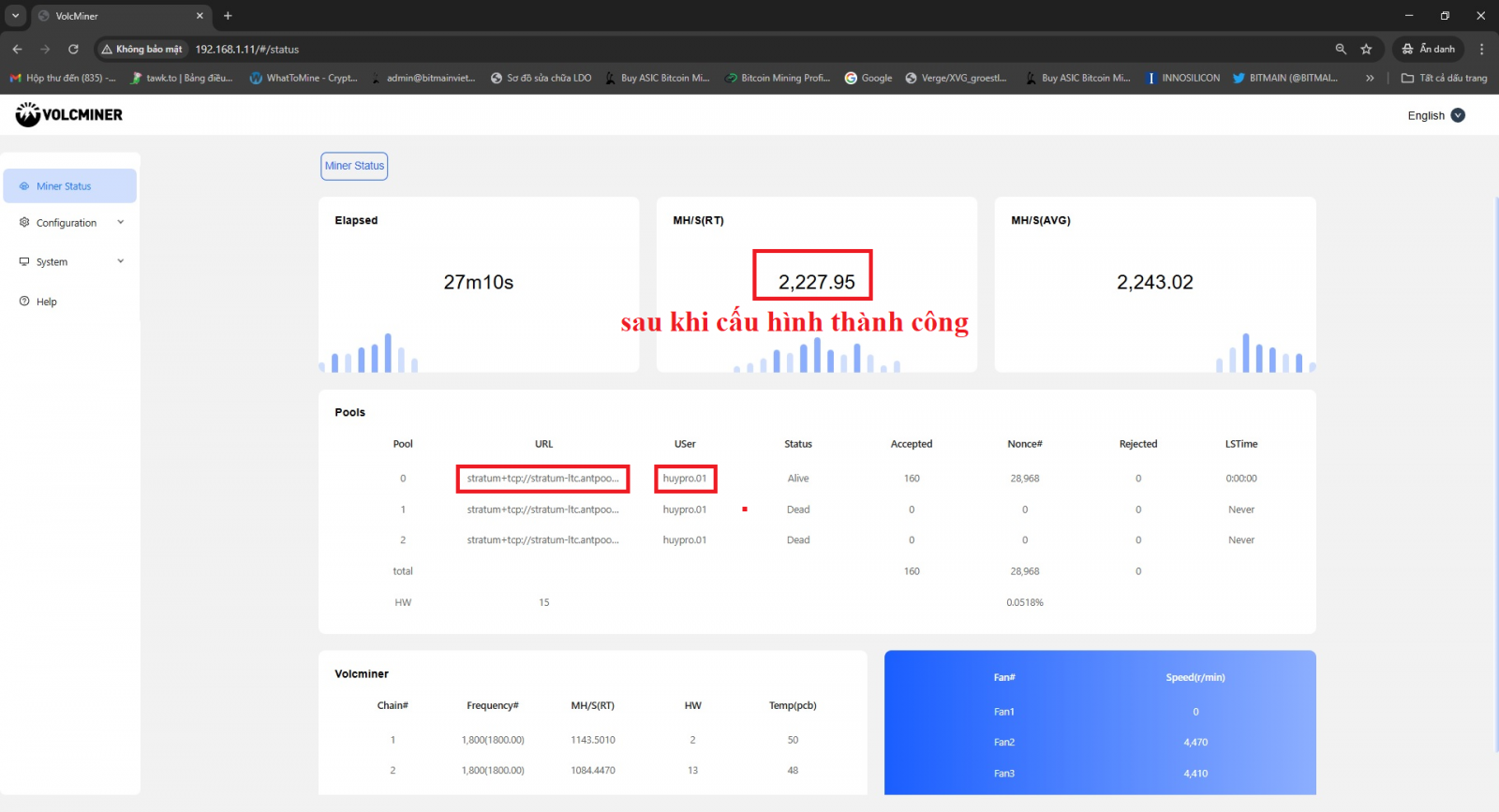The image size is (1499, 812).
Task: Click the HW count 15 in Pools
Action: tap(544, 602)
